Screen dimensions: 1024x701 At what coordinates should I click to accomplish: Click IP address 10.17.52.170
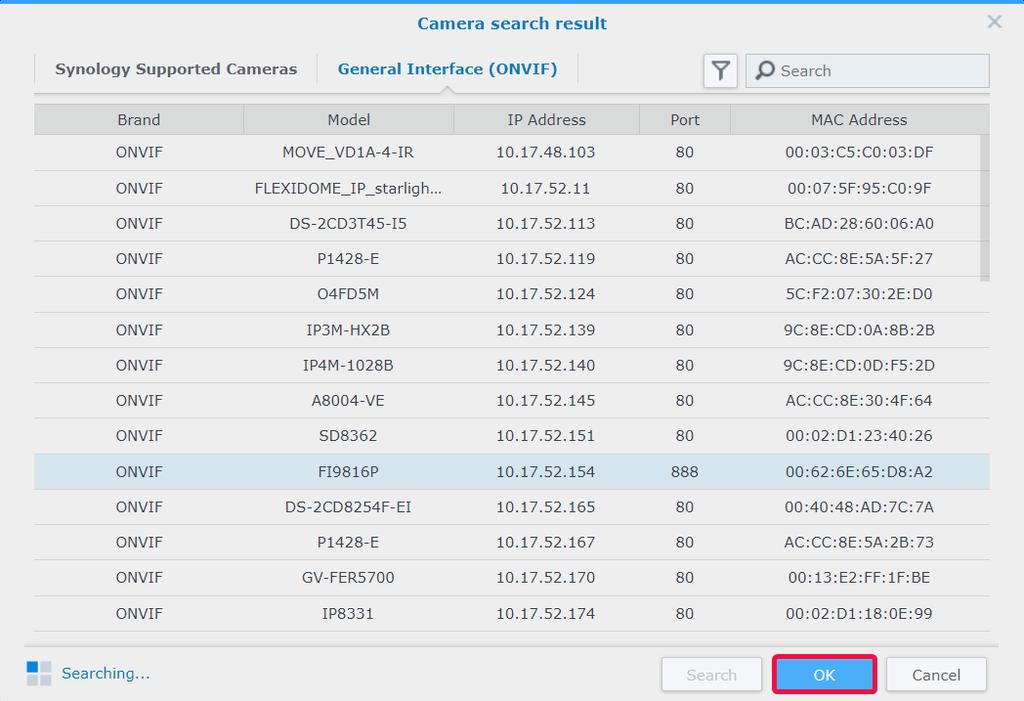point(545,578)
